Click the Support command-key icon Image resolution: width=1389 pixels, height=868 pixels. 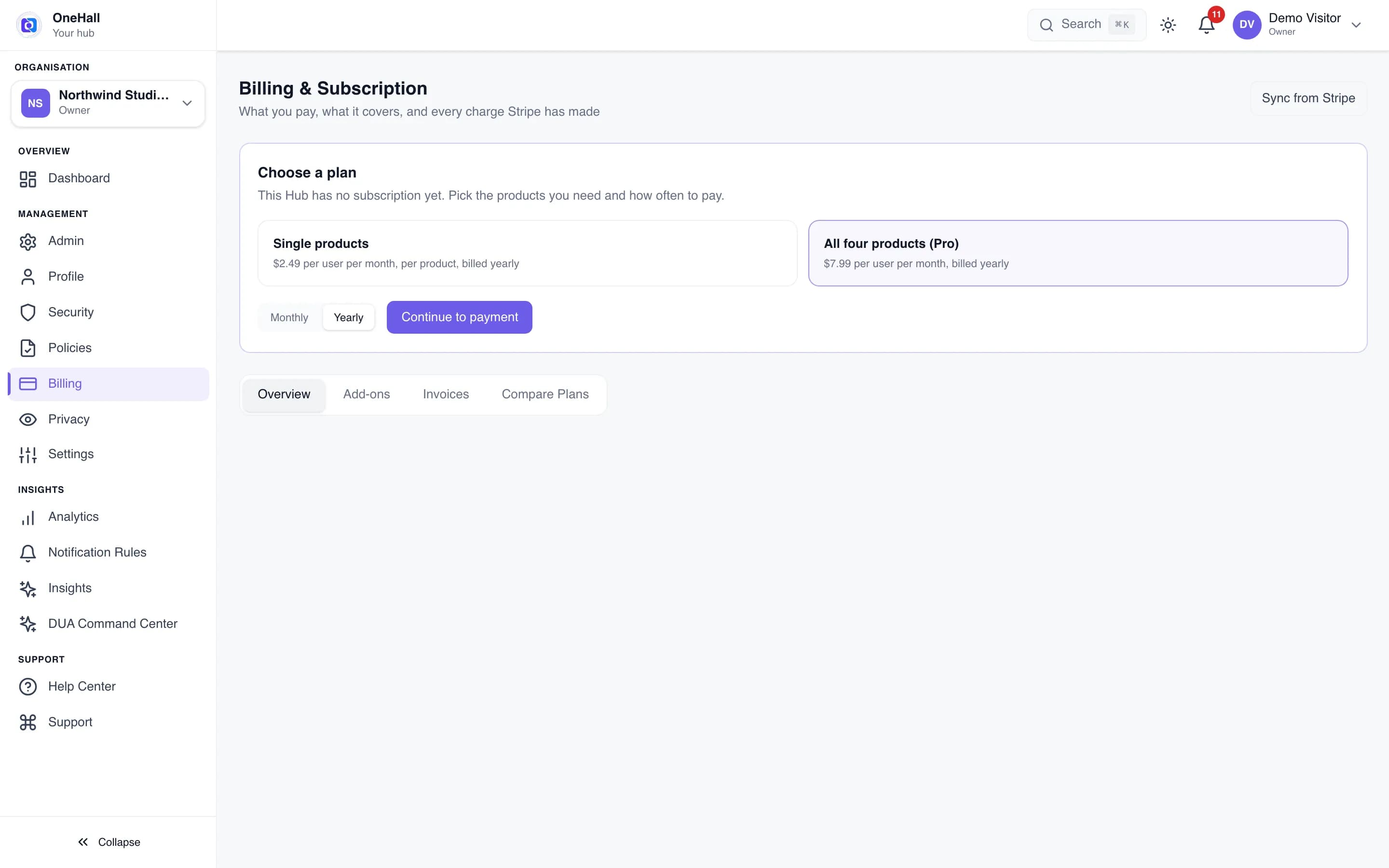pos(27,722)
